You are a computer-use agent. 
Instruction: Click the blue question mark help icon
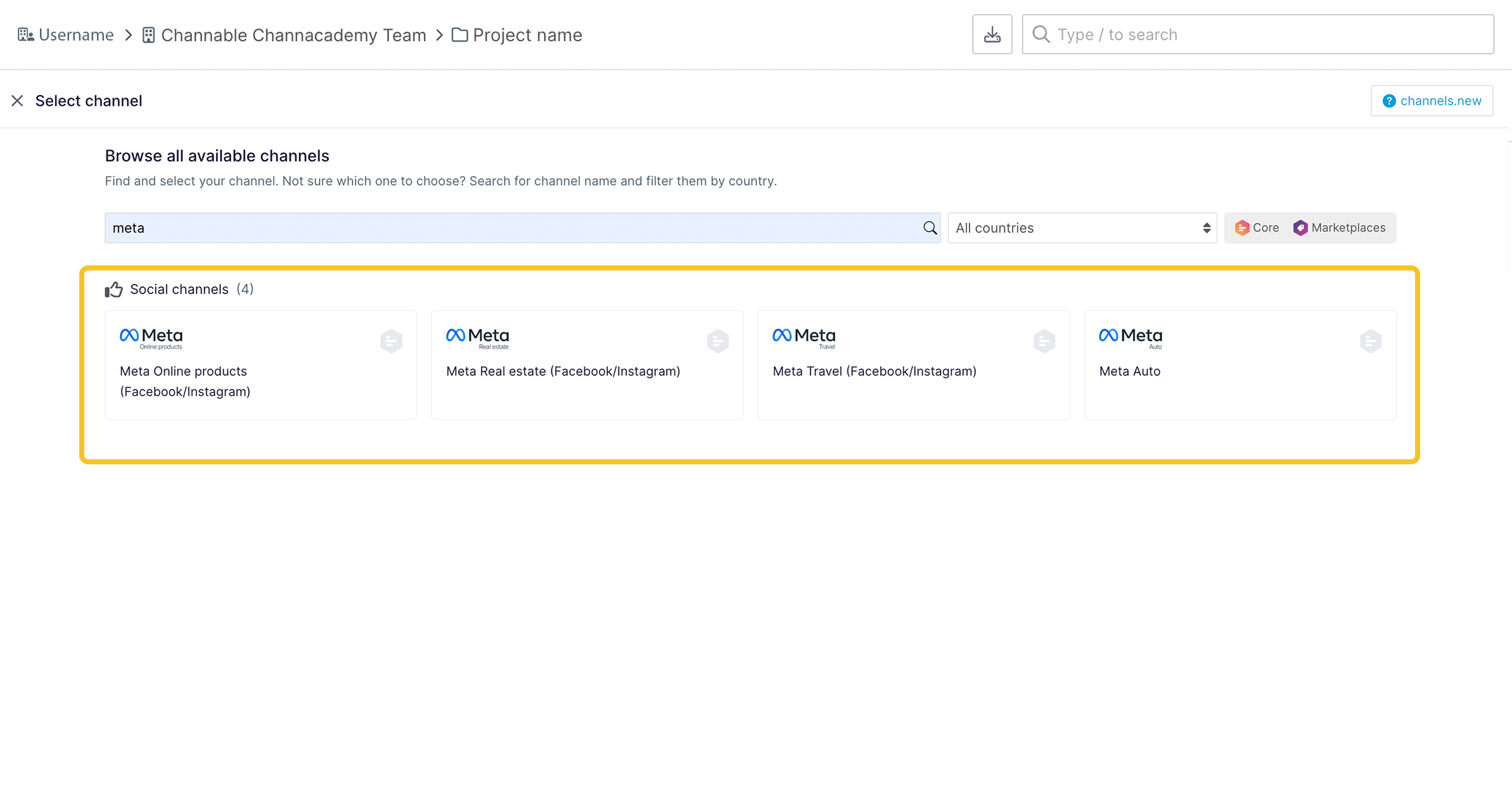(x=1389, y=101)
